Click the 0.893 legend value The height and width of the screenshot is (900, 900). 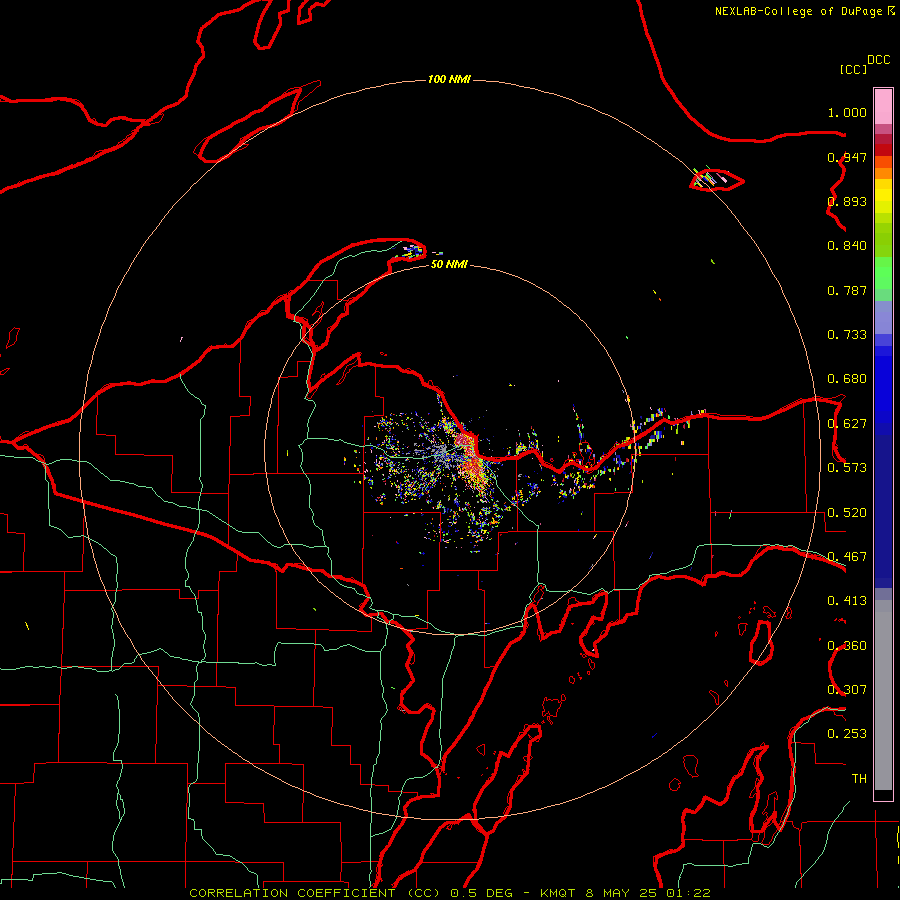pos(847,201)
